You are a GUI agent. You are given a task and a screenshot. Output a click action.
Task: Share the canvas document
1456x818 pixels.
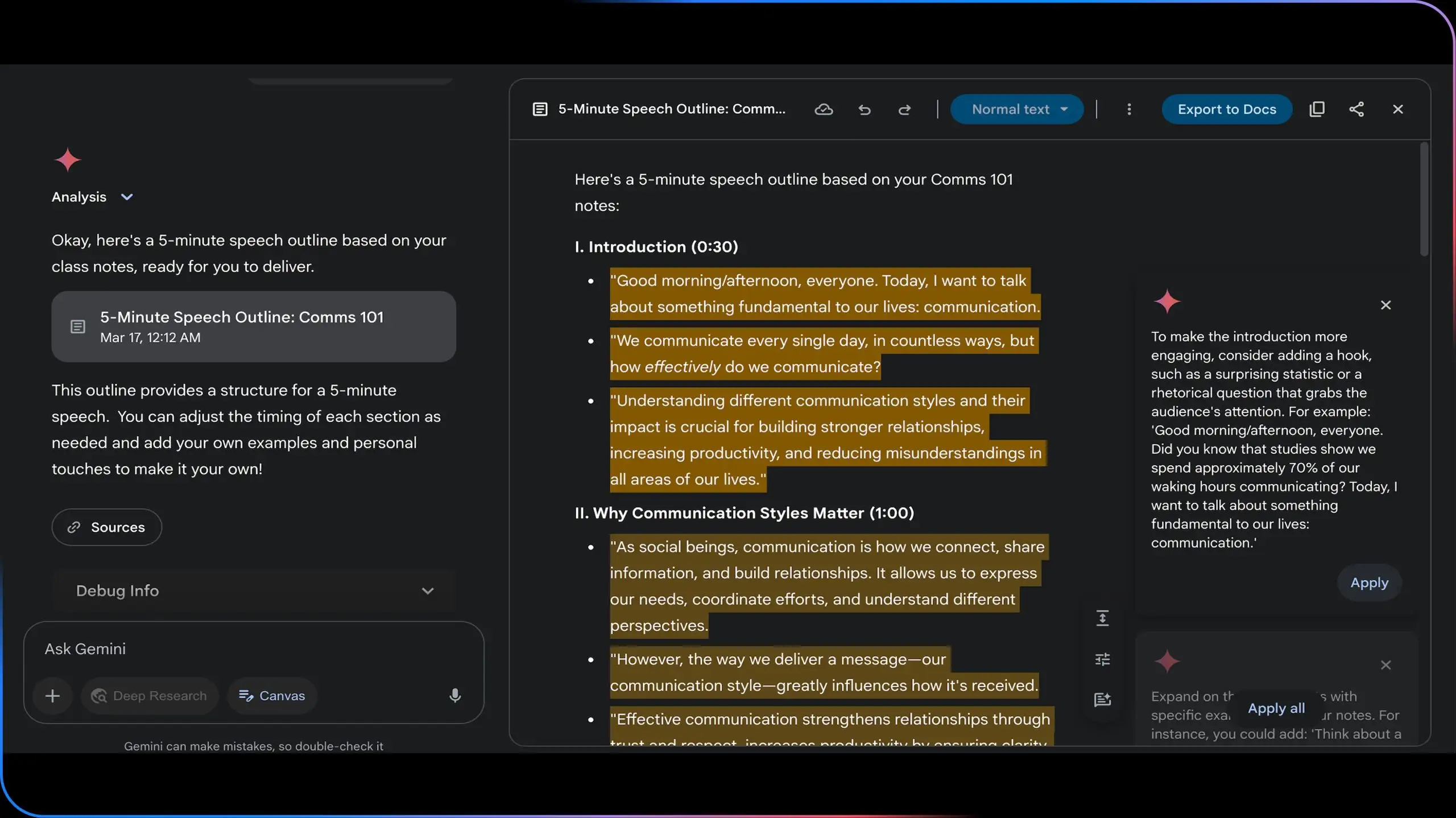point(1356,109)
